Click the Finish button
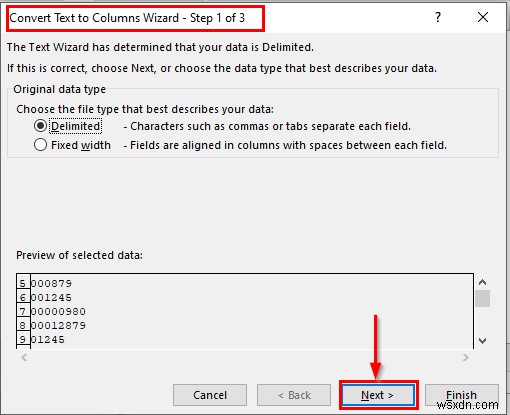Screen dimensions: 510x415 click(462, 395)
